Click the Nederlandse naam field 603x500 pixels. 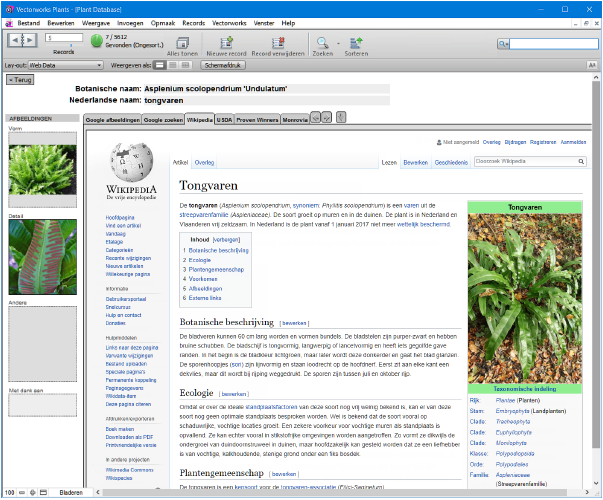pyautogui.click(x=267, y=100)
